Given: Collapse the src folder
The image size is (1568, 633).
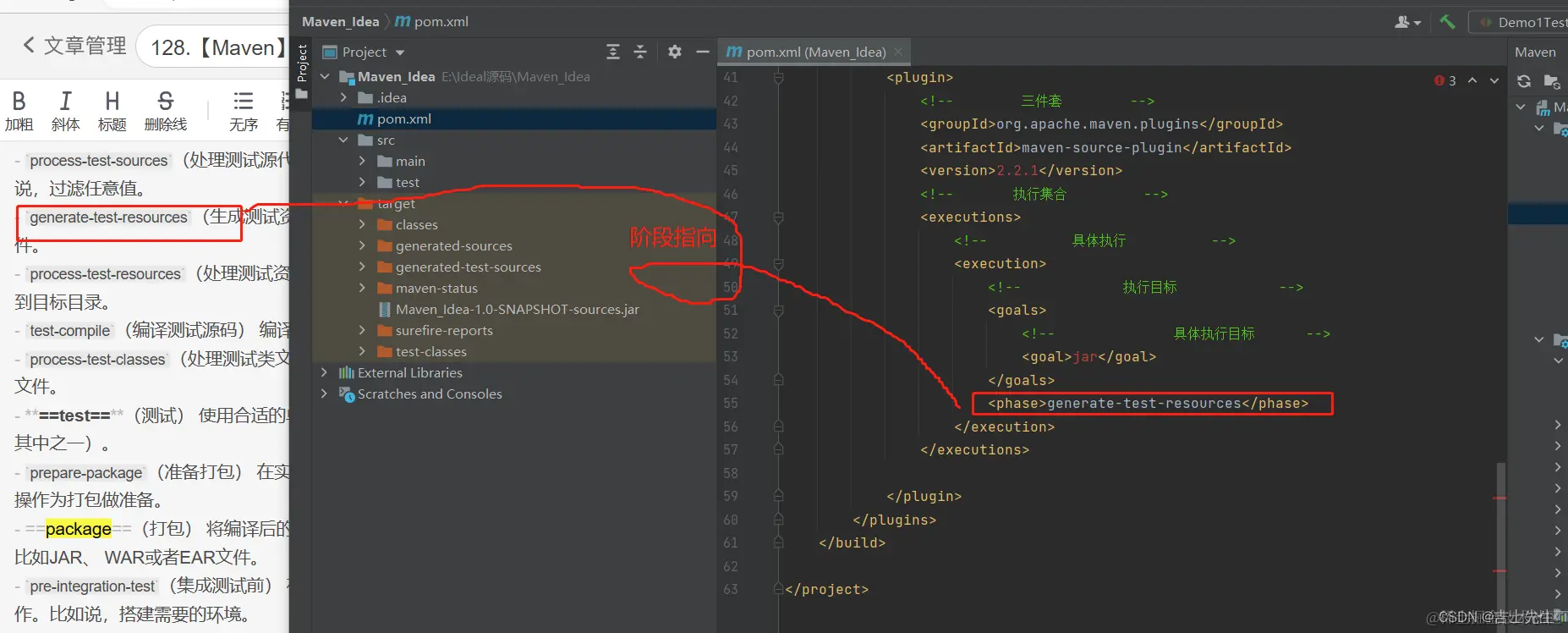Looking at the screenshot, I should (343, 140).
